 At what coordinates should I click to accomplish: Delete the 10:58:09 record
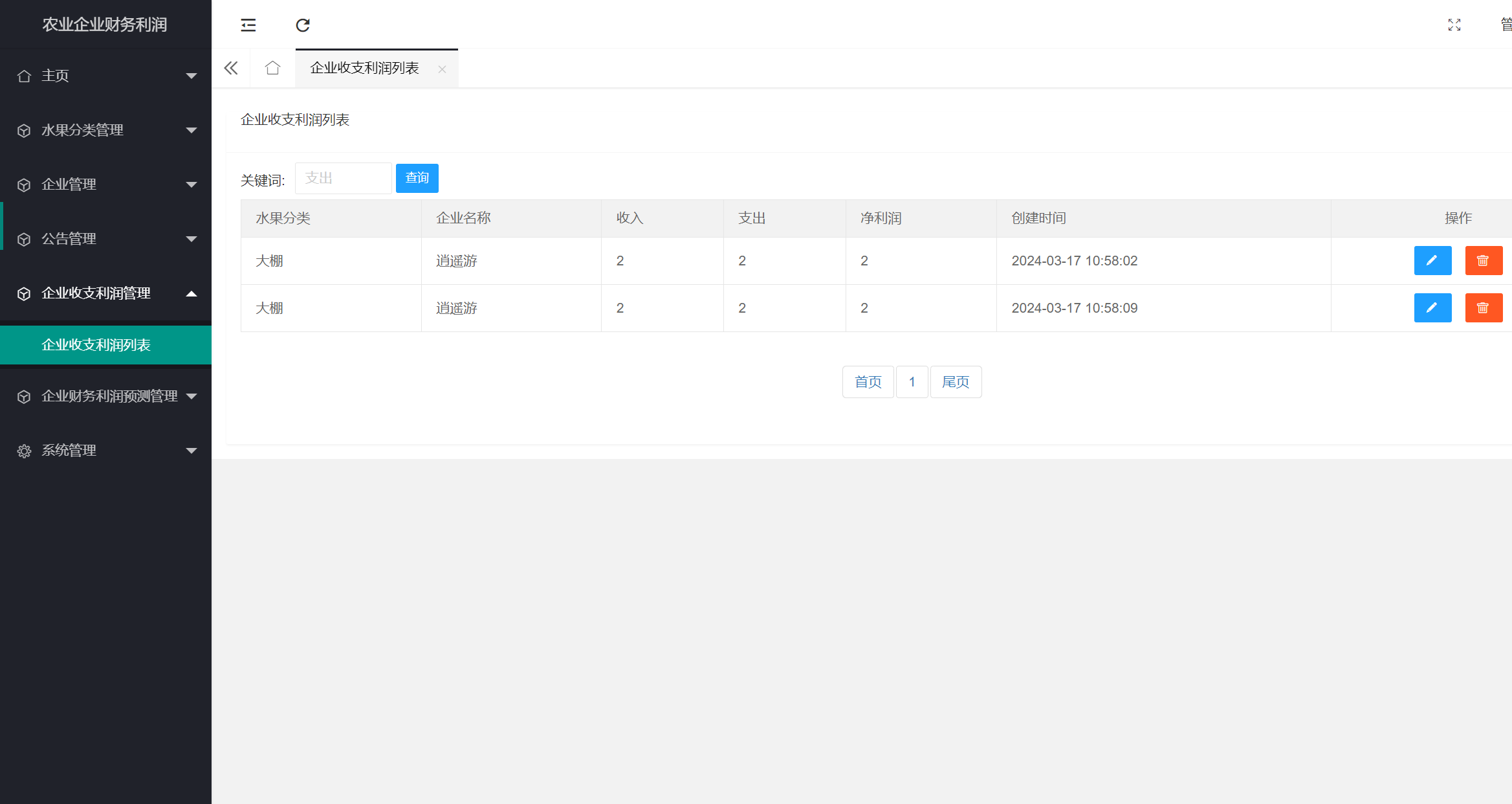click(1484, 308)
